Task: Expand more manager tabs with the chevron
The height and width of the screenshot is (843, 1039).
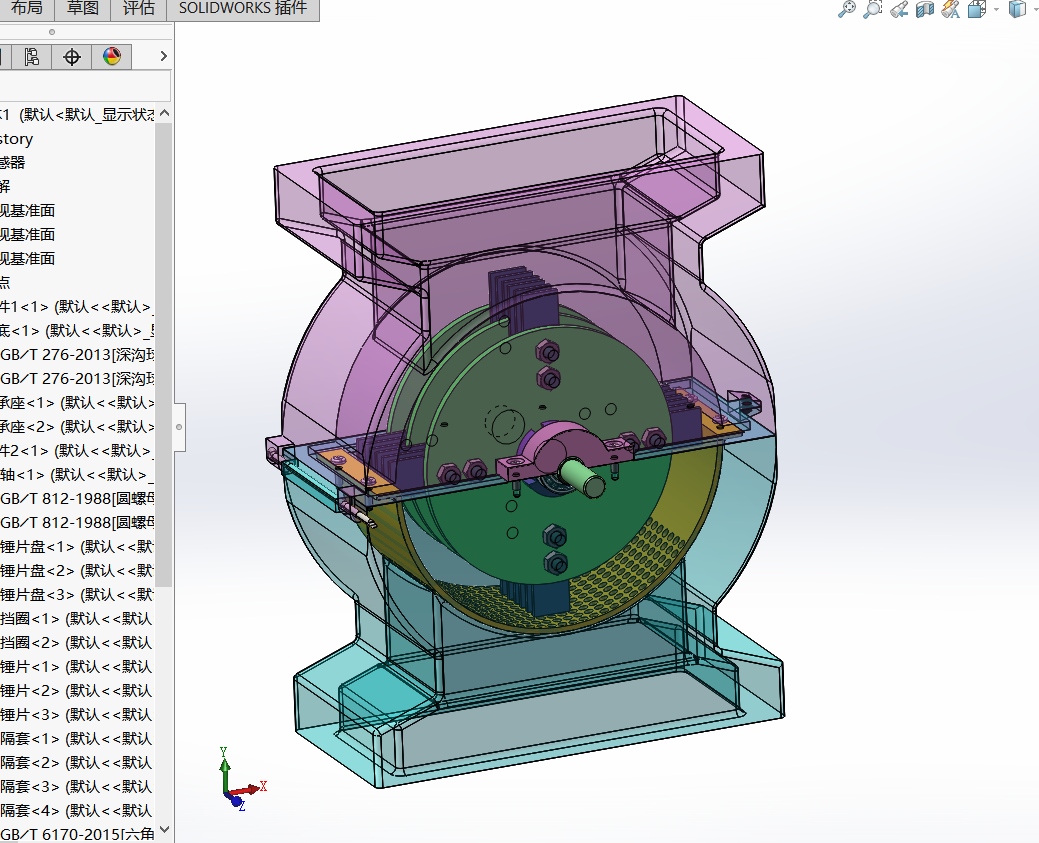Action: click(x=163, y=56)
